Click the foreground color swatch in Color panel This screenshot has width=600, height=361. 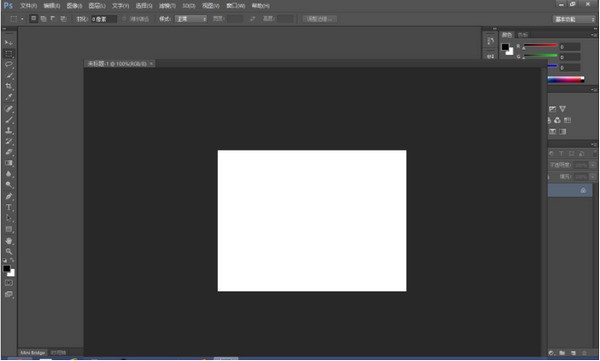point(505,47)
